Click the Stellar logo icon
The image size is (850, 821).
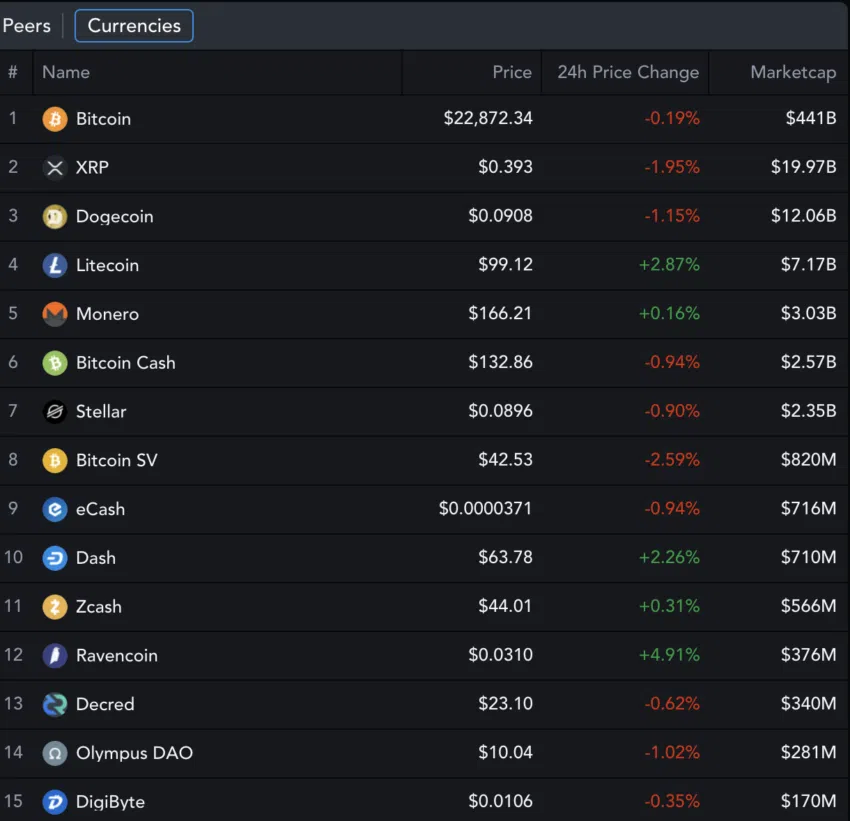point(54,412)
